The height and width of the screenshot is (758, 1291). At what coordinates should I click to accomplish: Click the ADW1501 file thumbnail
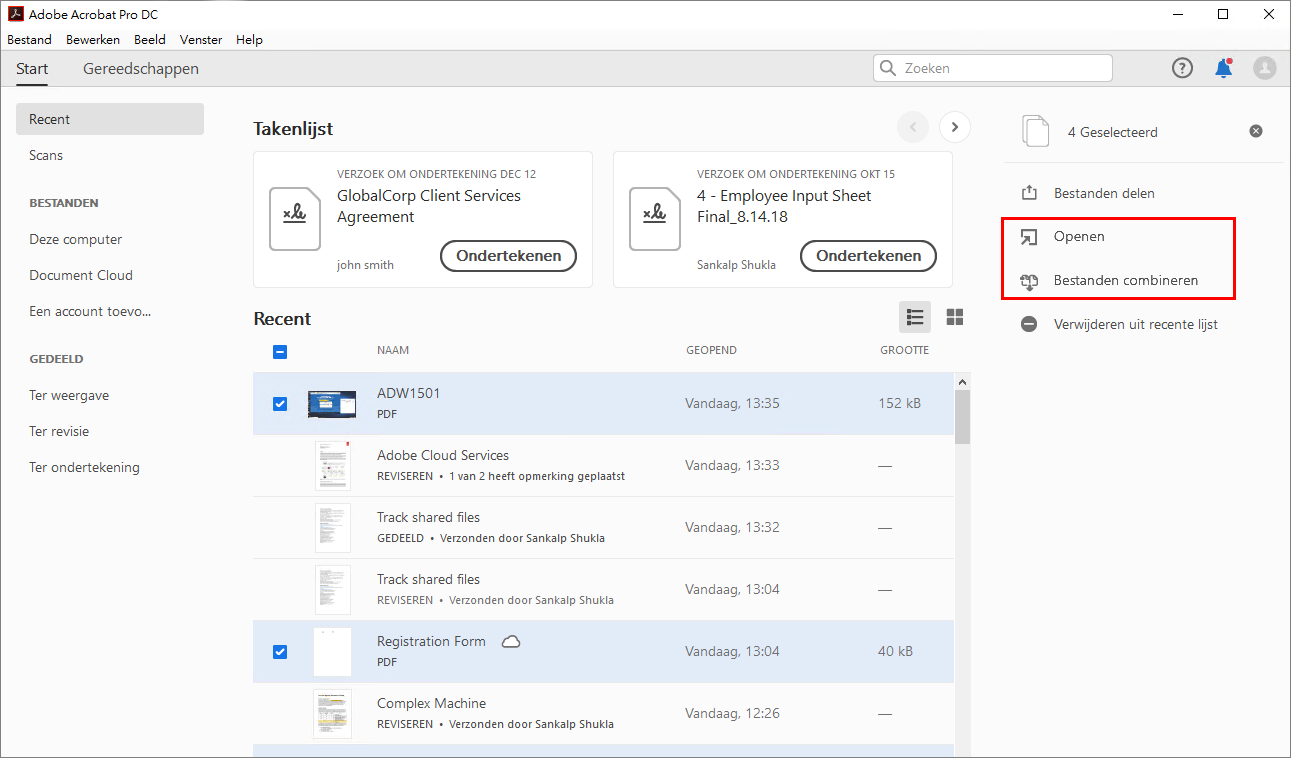[x=332, y=404]
